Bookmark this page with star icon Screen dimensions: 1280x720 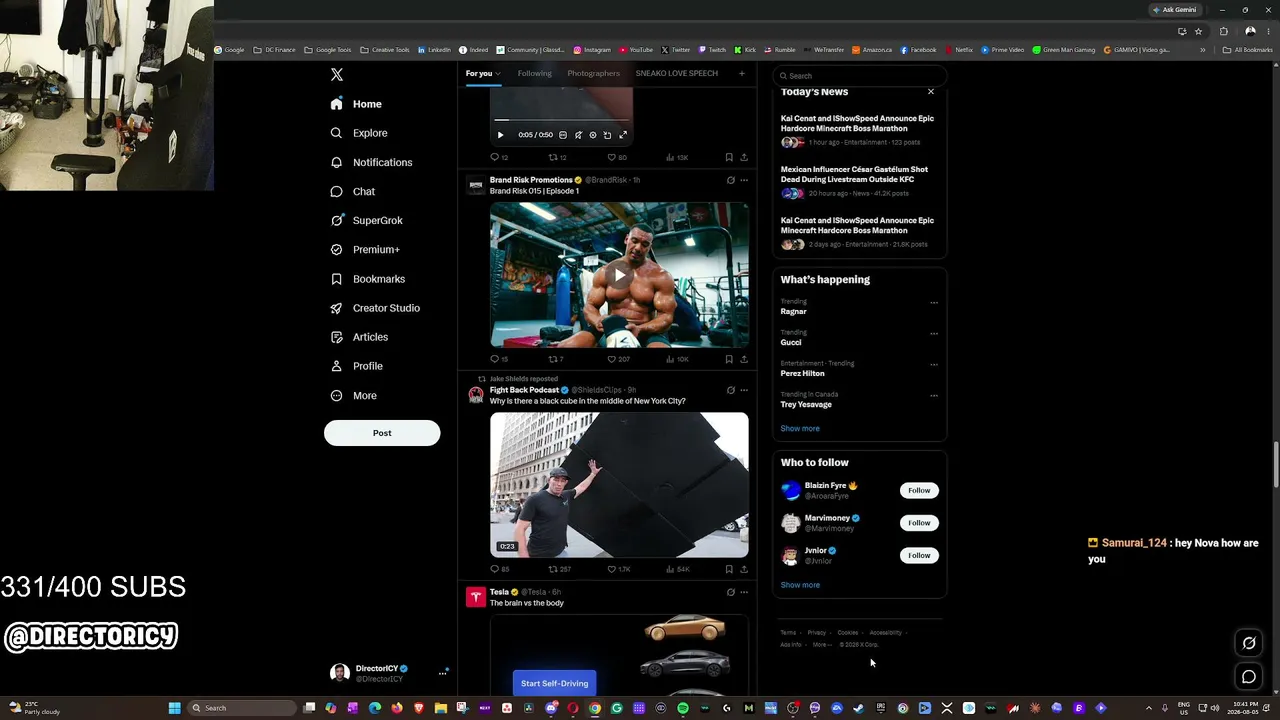(1198, 31)
